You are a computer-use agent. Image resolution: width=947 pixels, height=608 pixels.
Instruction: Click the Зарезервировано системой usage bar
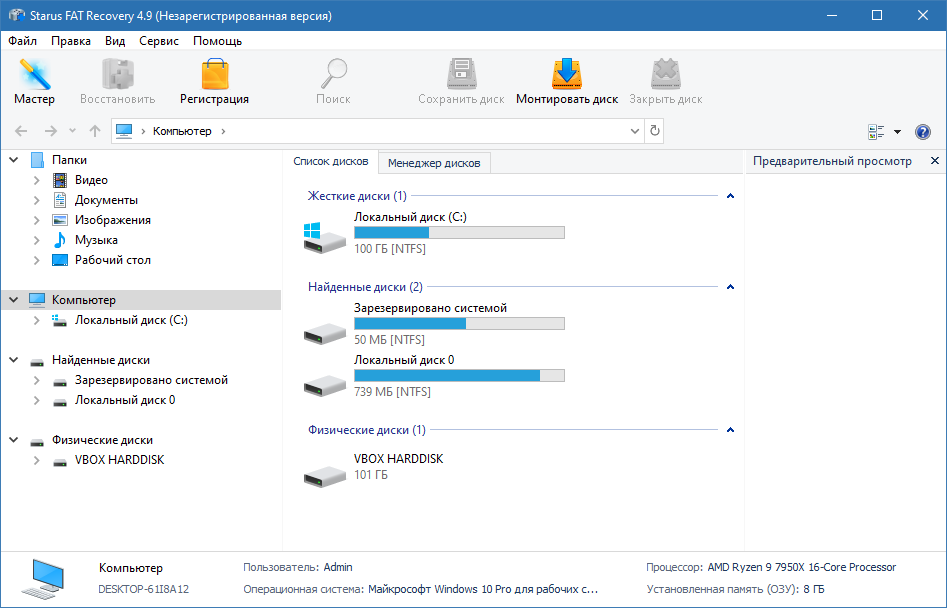pos(459,324)
